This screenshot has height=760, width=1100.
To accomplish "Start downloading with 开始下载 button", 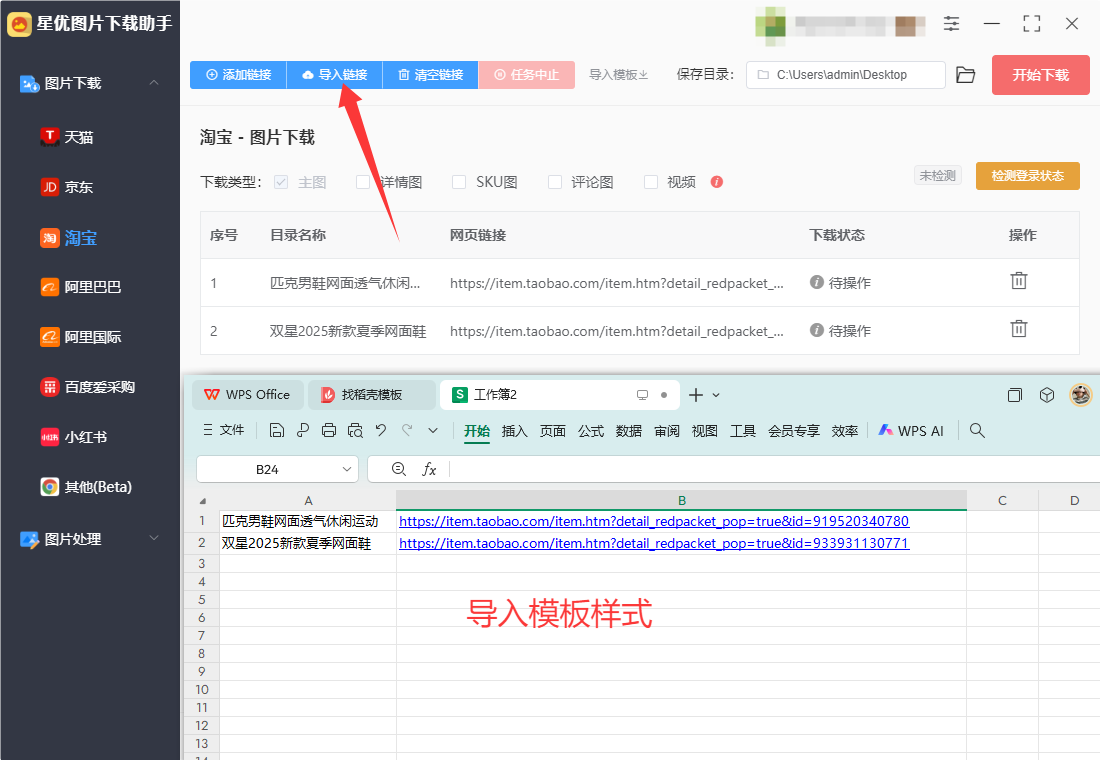I will [x=1040, y=75].
